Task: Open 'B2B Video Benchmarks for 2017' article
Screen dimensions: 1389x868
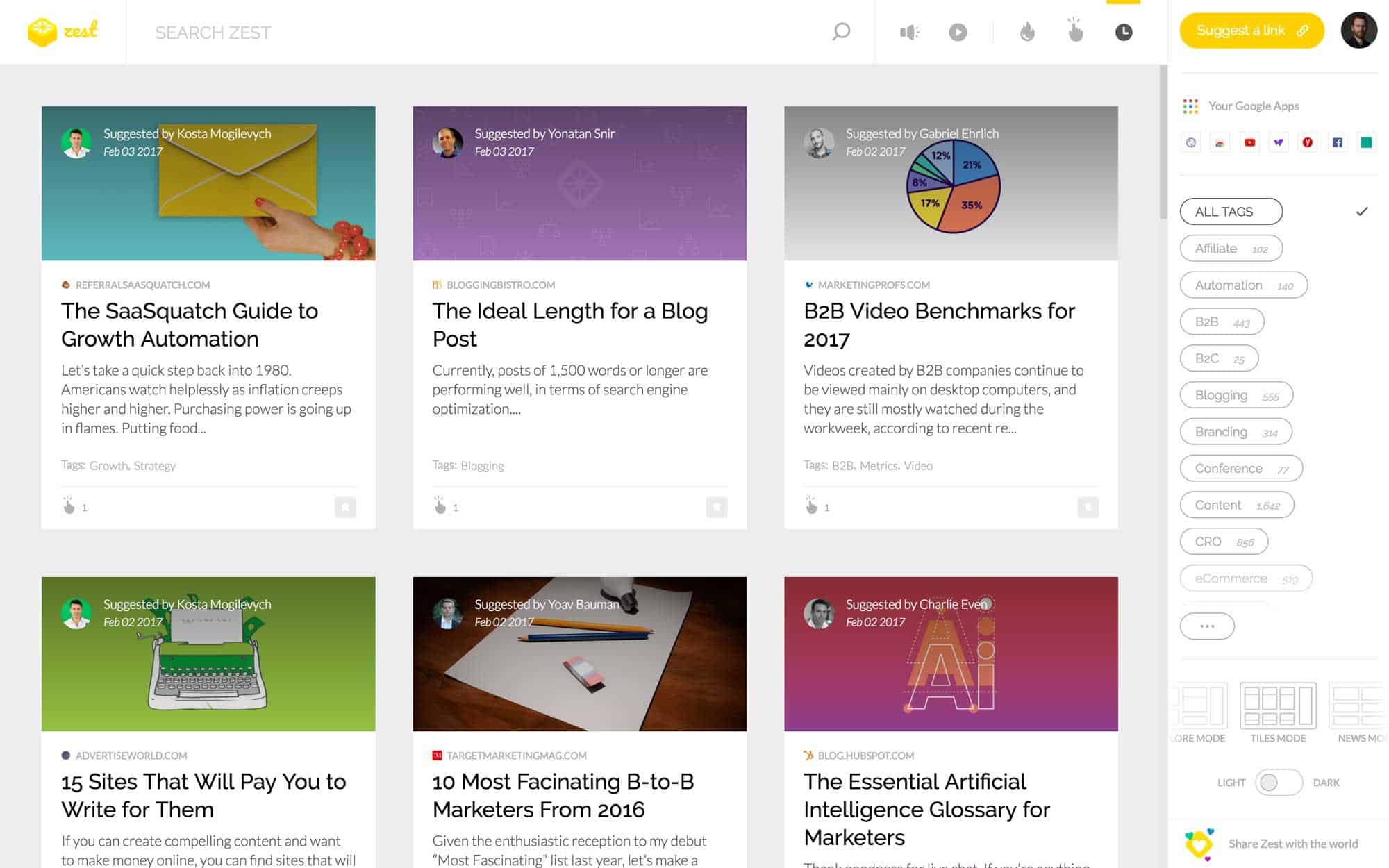Action: tap(939, 325)
